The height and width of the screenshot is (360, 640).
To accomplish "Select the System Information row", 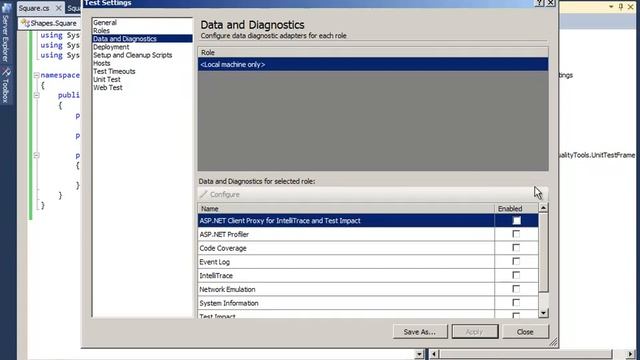I will coord(346,303).
